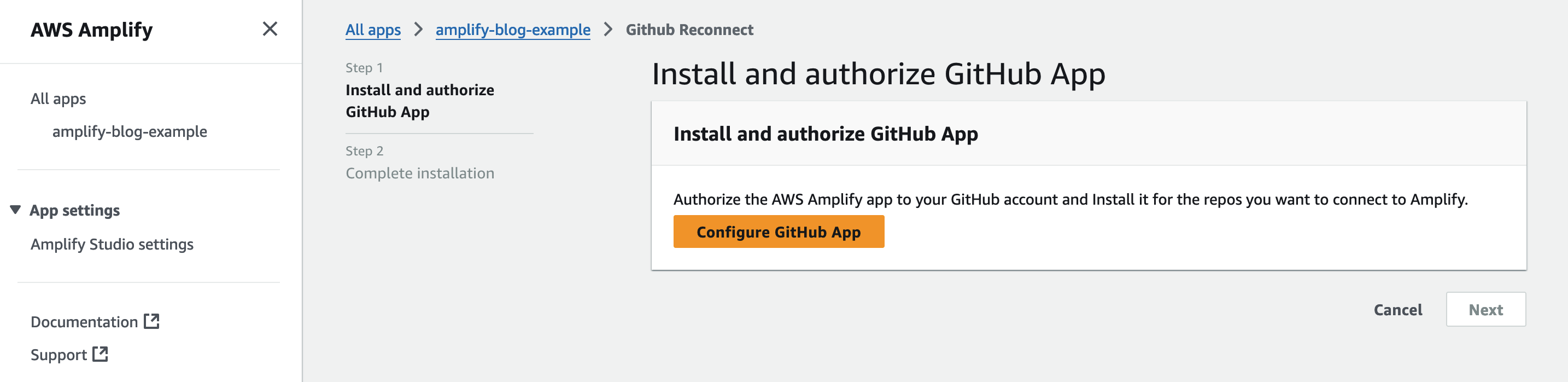
Task: Click the Next button
Action: pyautogui.click(x=1486, y=309)
